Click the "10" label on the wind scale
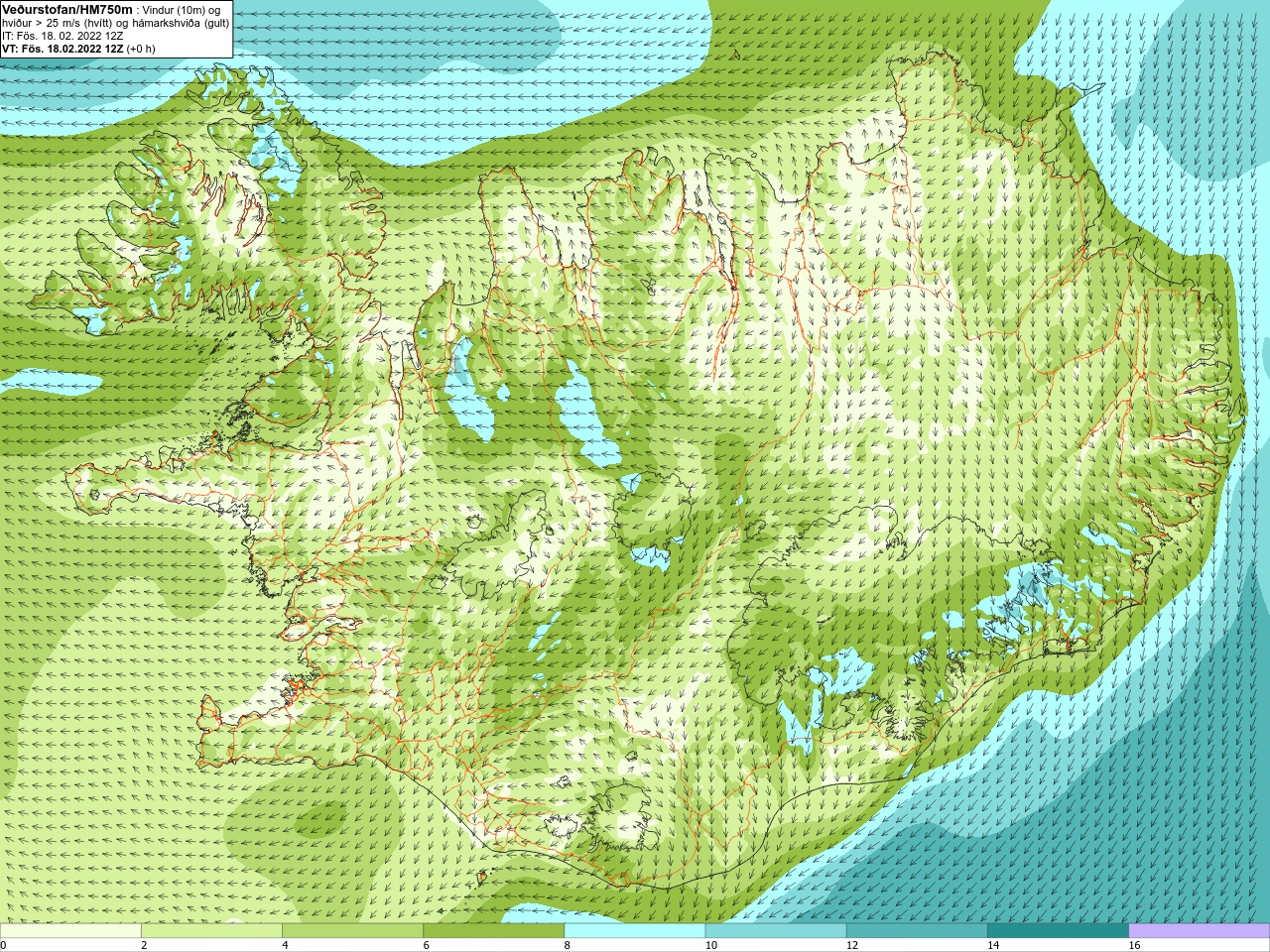 (710, 945)
